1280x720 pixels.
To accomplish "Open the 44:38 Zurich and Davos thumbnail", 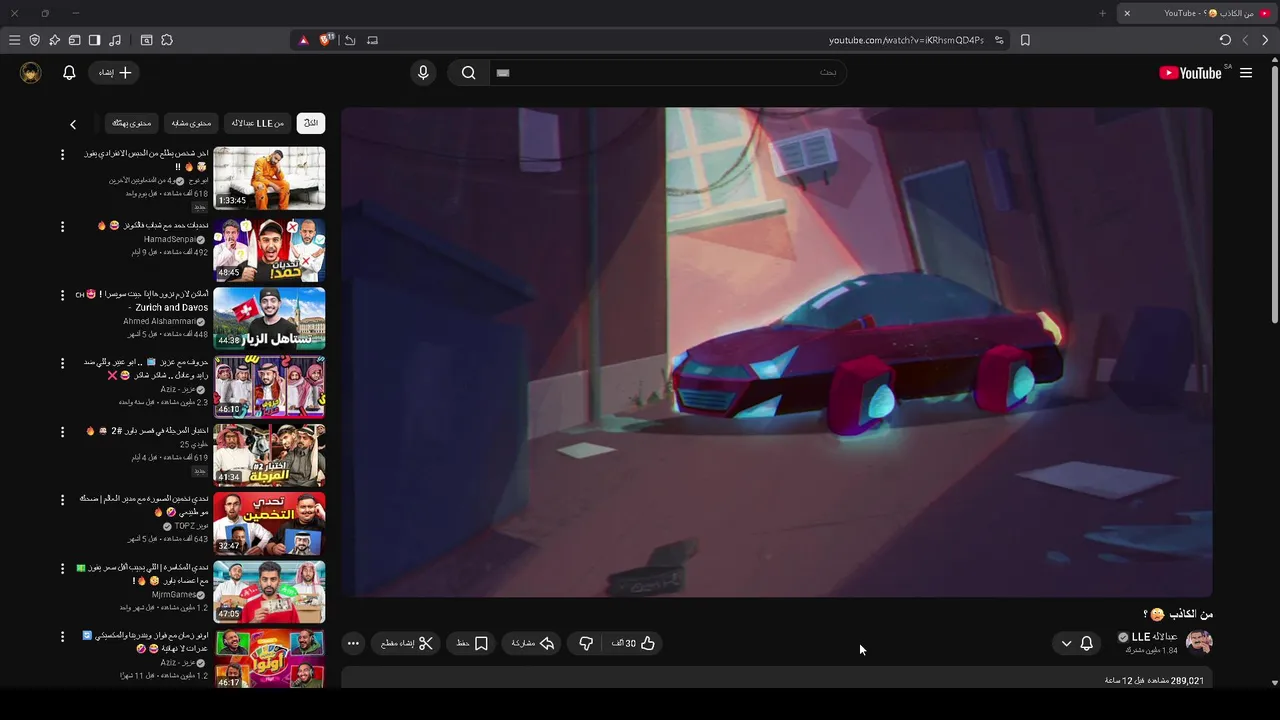I will 269,318.
